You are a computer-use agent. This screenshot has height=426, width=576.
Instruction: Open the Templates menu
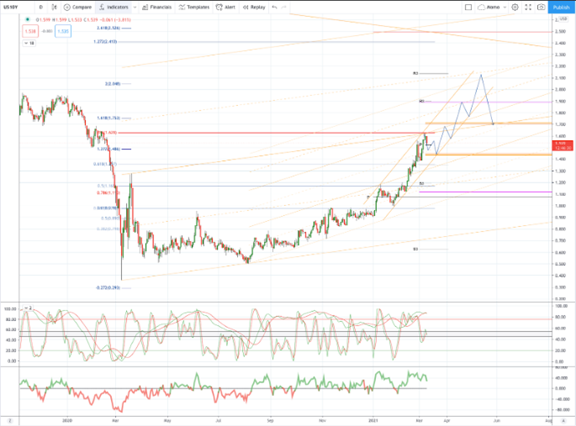click(x=194, y=7)
